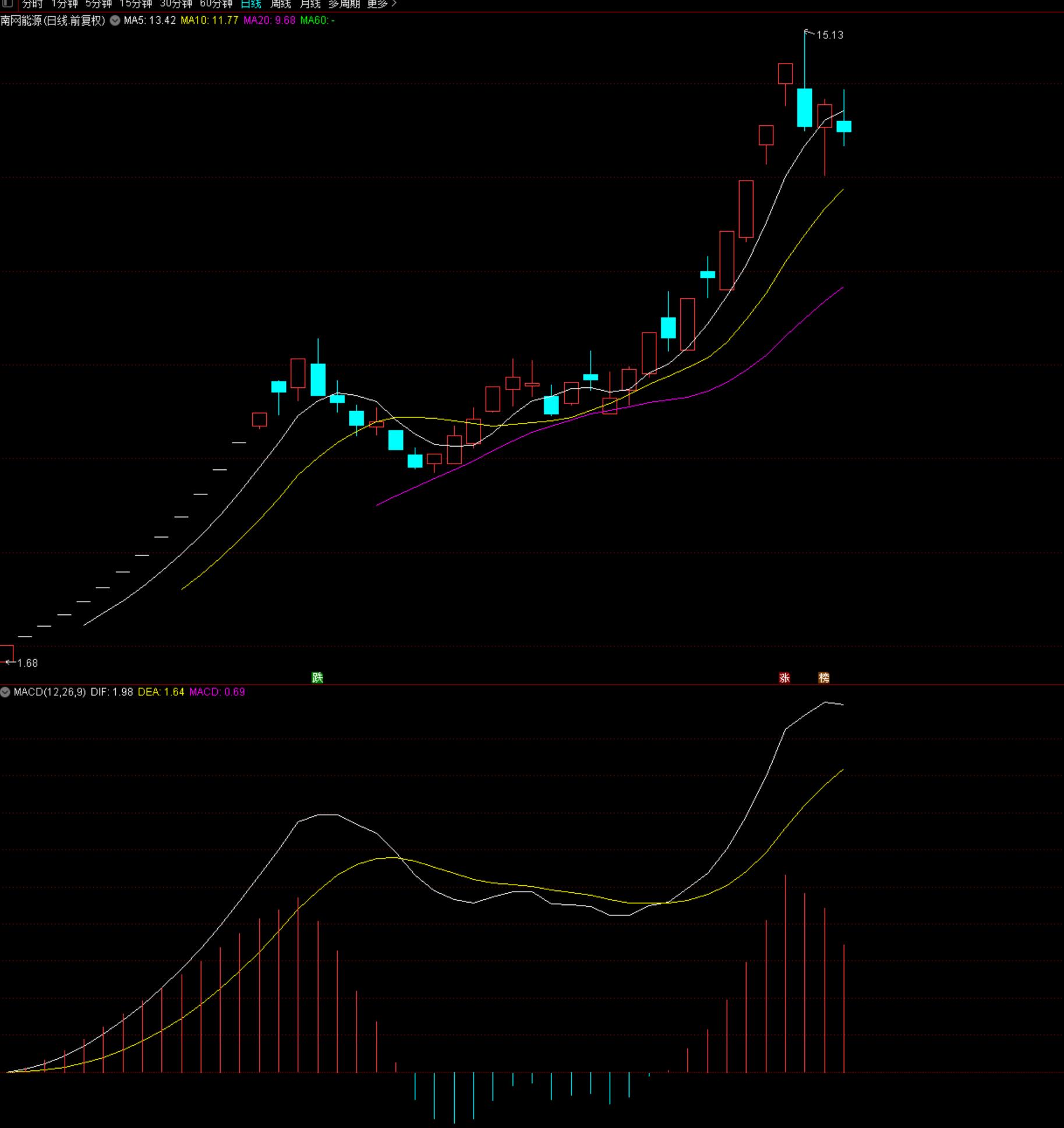Image resolution: width=1064 pixels, height=1128 pixels.
Task: Click the 1.68 low price label
Action: (27, 663)
